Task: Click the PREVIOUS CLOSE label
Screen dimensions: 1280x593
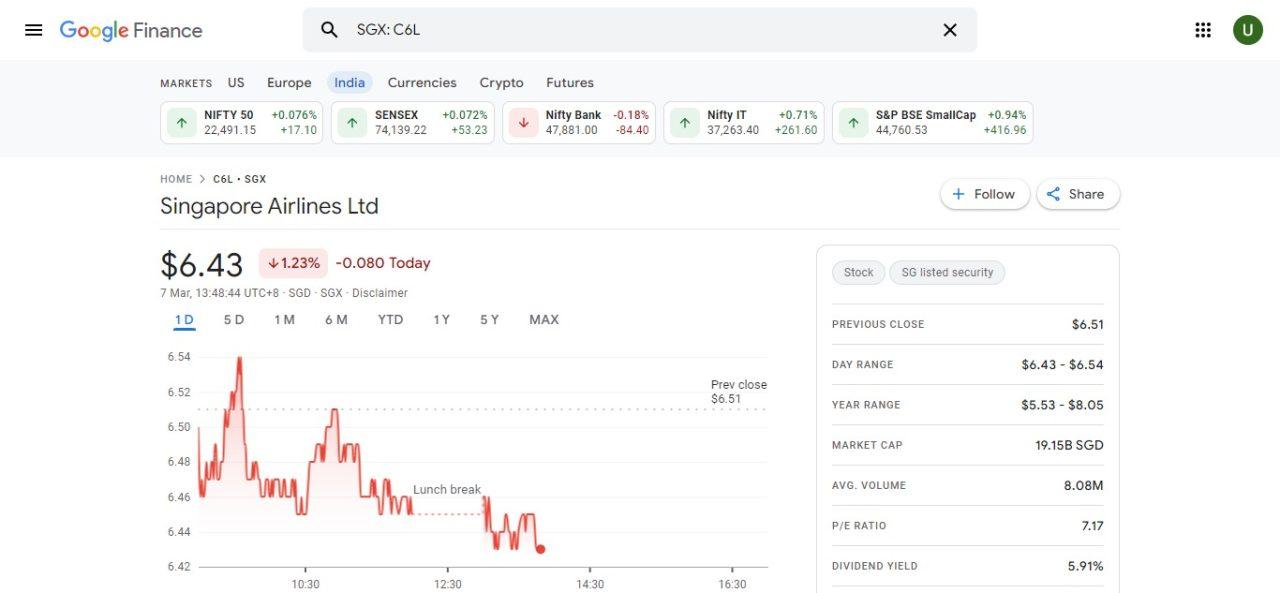Action: tap(878, 324)
